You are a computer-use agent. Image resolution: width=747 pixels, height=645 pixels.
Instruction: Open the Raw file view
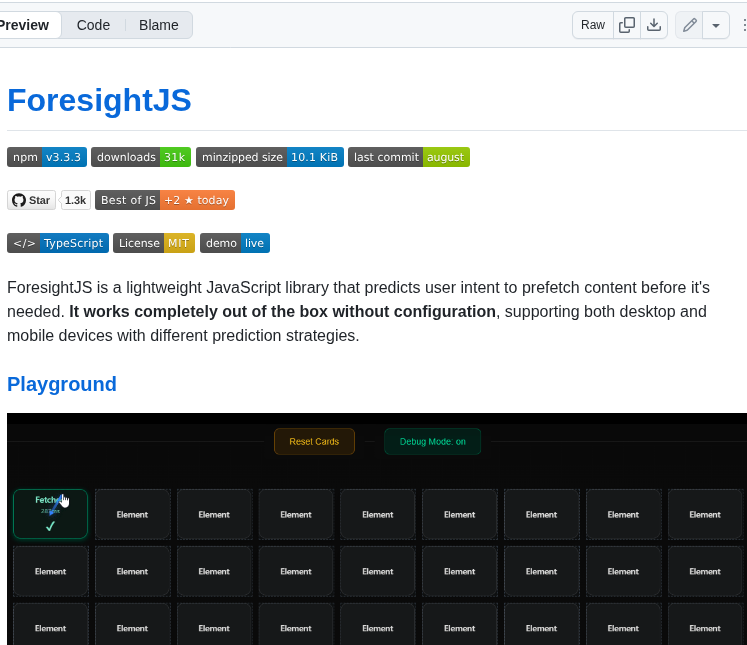tap(593, 25)
